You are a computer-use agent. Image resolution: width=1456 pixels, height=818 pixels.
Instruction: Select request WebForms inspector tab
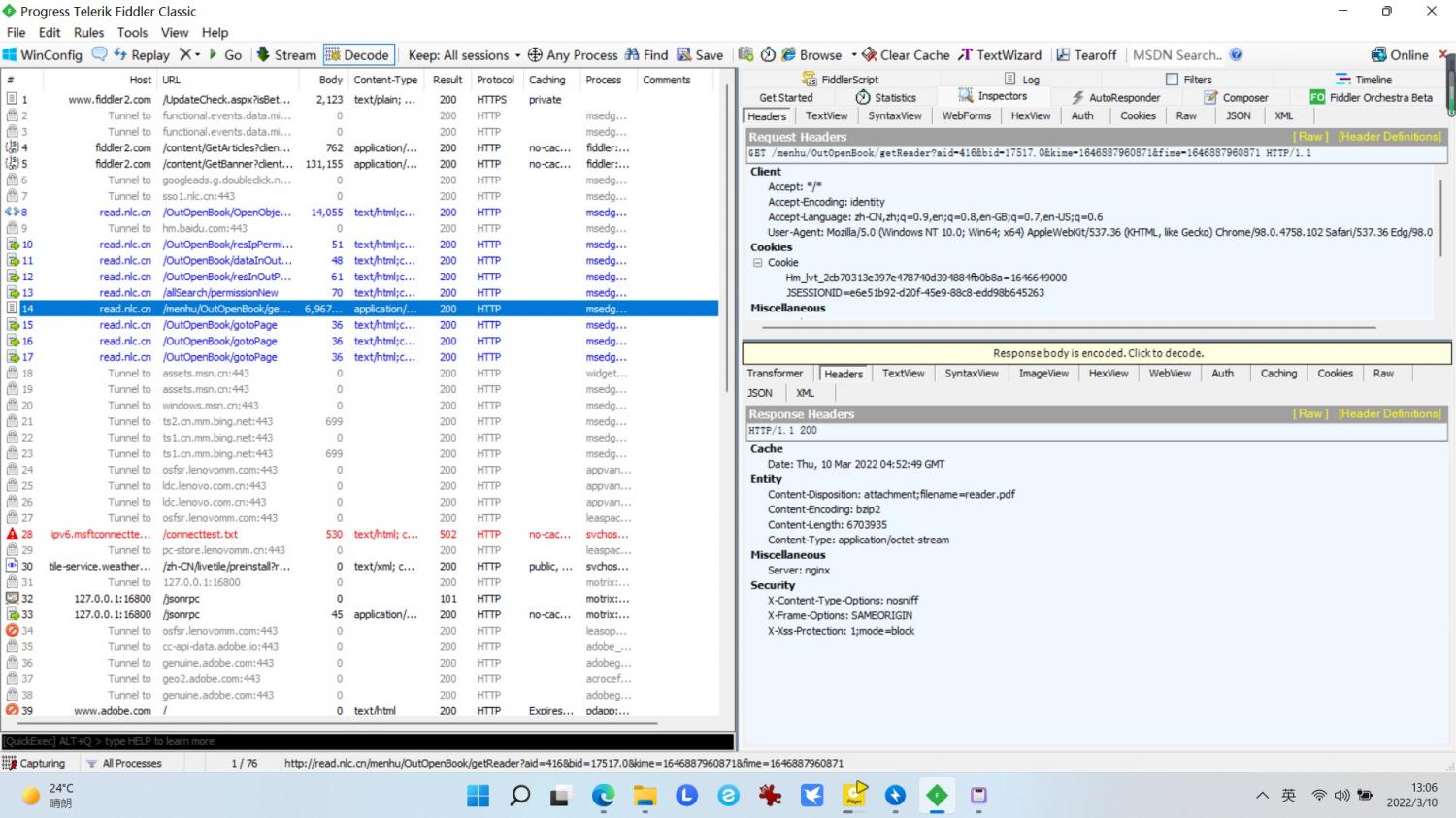pos(967,115)
